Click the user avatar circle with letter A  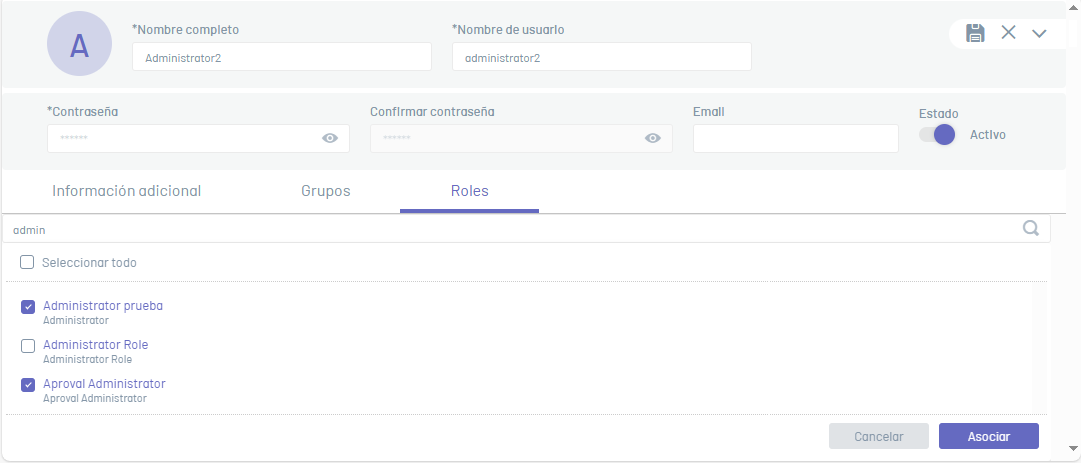[79, 44]
